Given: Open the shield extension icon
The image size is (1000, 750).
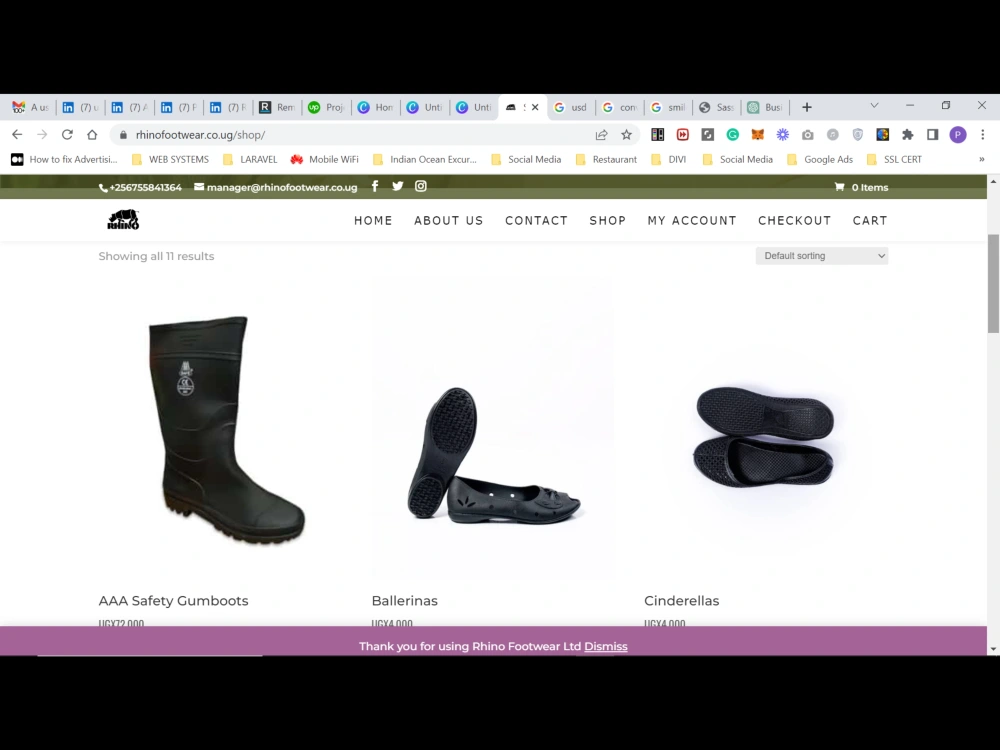Looking at the screenshot, I should click(858, 135).
